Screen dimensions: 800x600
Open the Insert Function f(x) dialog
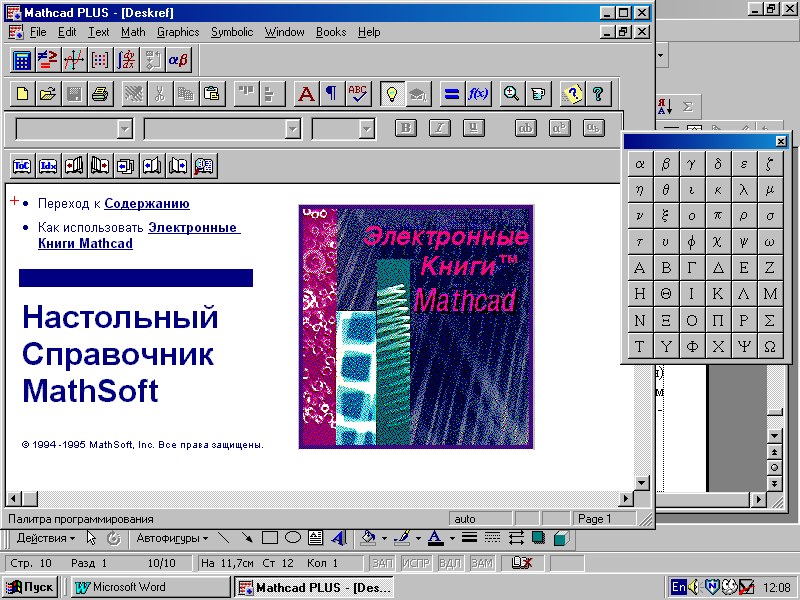pyautogui.click(x=478, y=94)
